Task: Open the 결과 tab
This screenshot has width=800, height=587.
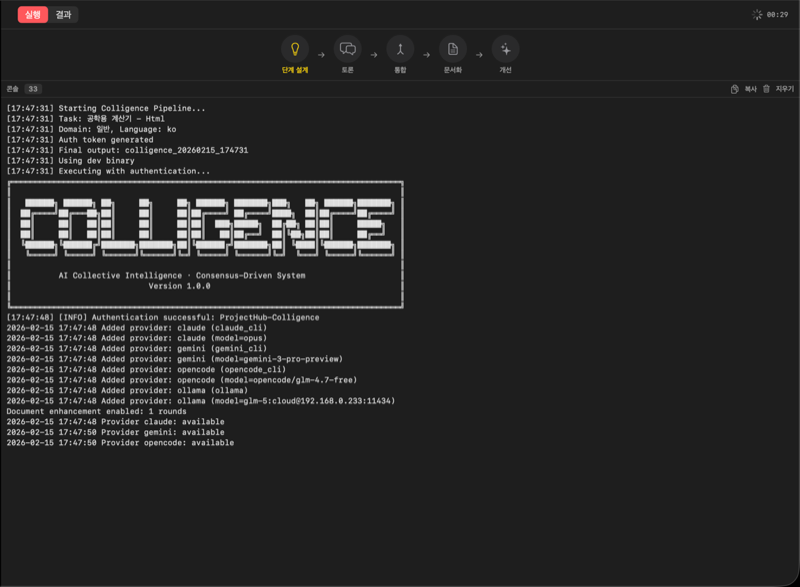Action: click(63, 15)
